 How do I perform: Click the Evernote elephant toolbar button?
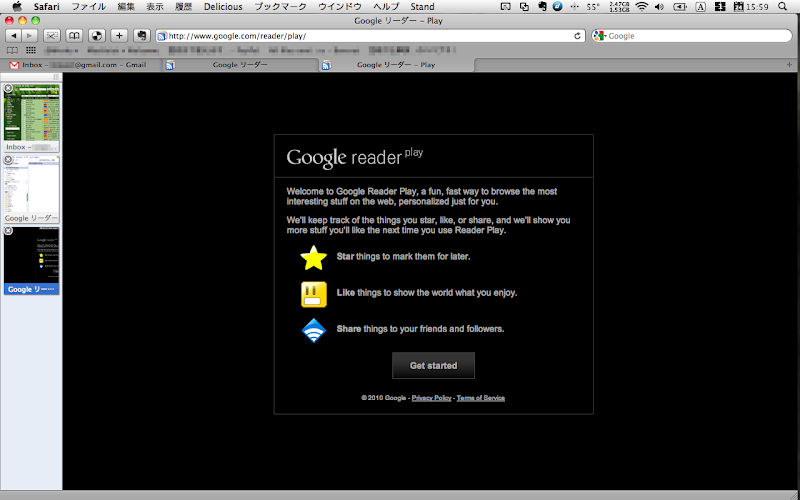142,36
